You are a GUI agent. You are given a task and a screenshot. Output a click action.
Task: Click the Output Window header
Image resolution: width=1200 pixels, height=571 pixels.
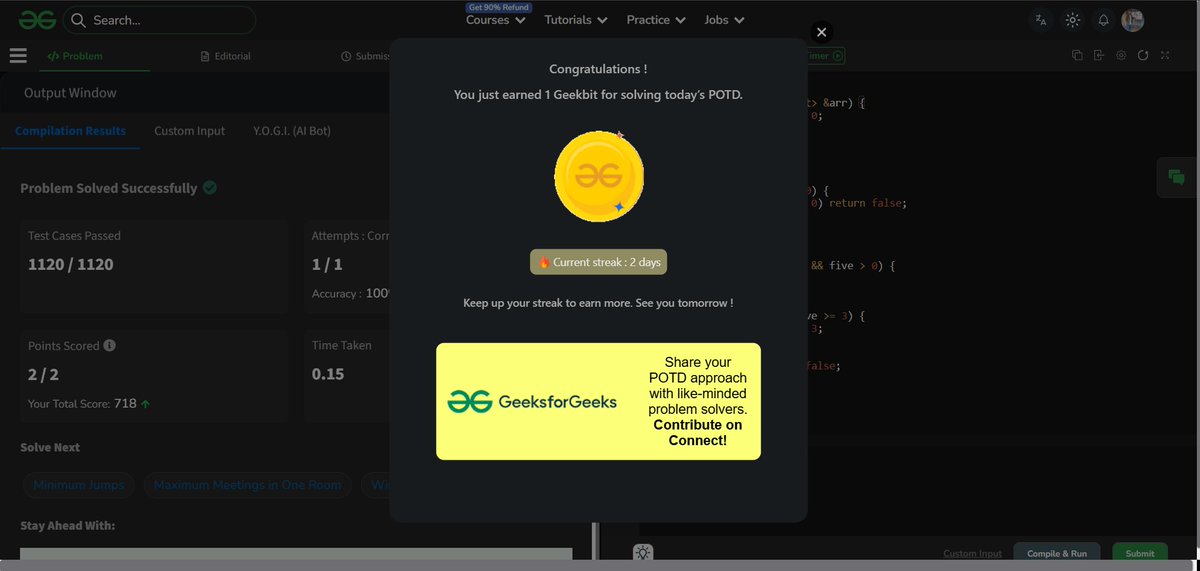[70, 93]
